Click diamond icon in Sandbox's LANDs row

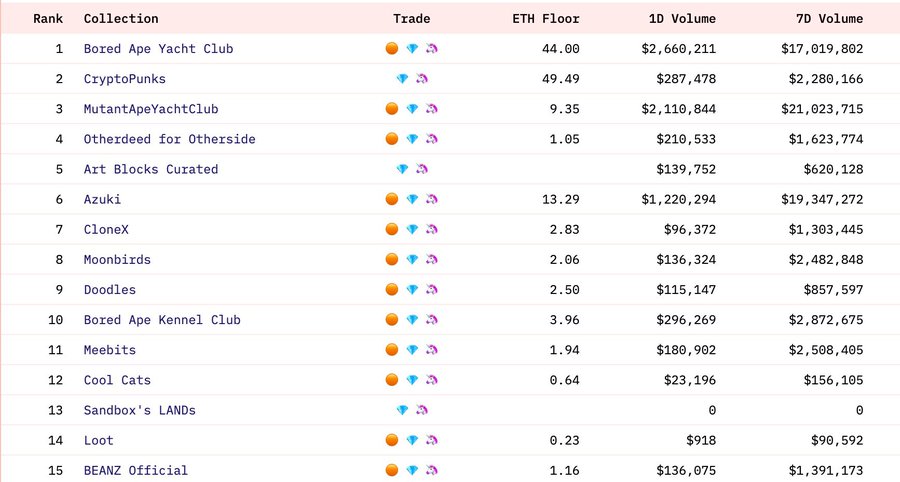click(x=402, y=411)
